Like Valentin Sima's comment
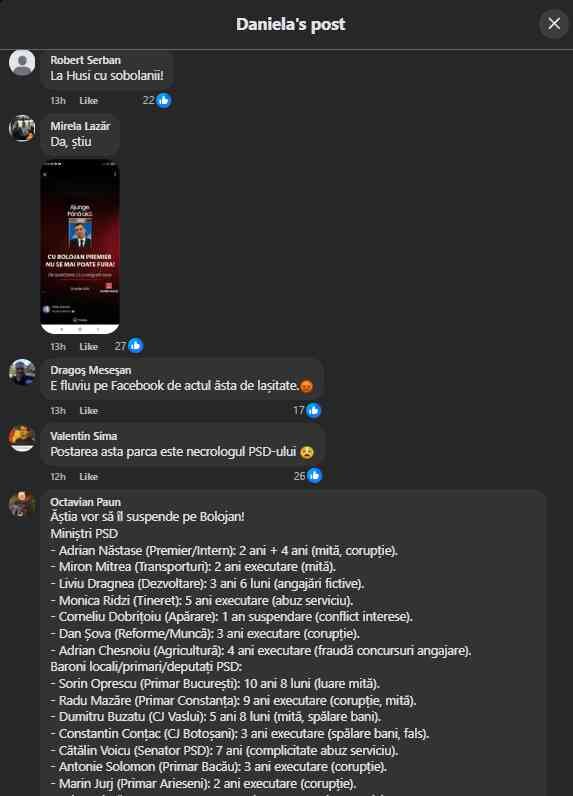 coord(88,477)
